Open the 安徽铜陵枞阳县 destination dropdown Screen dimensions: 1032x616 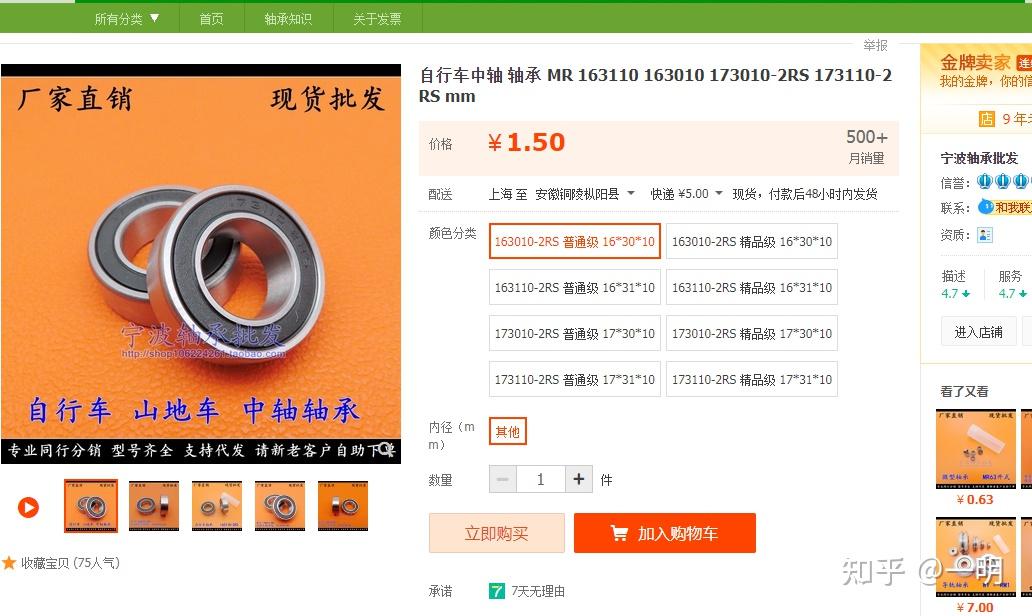coord(584,194)
